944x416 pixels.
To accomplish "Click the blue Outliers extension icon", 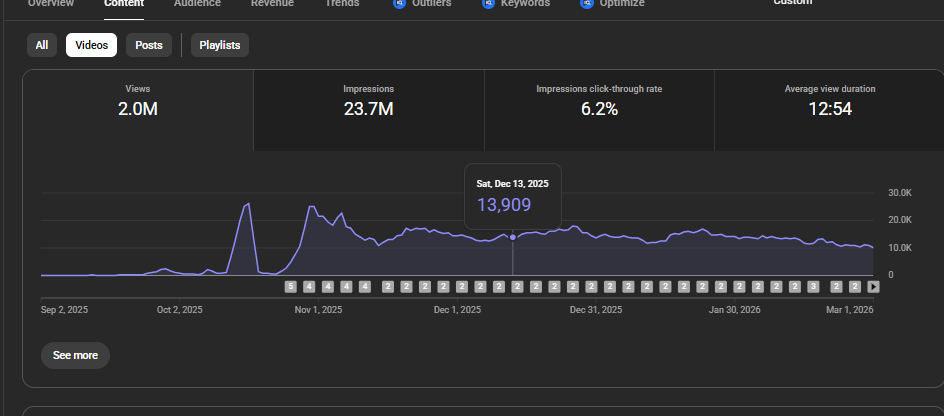I will pos(400,4).
